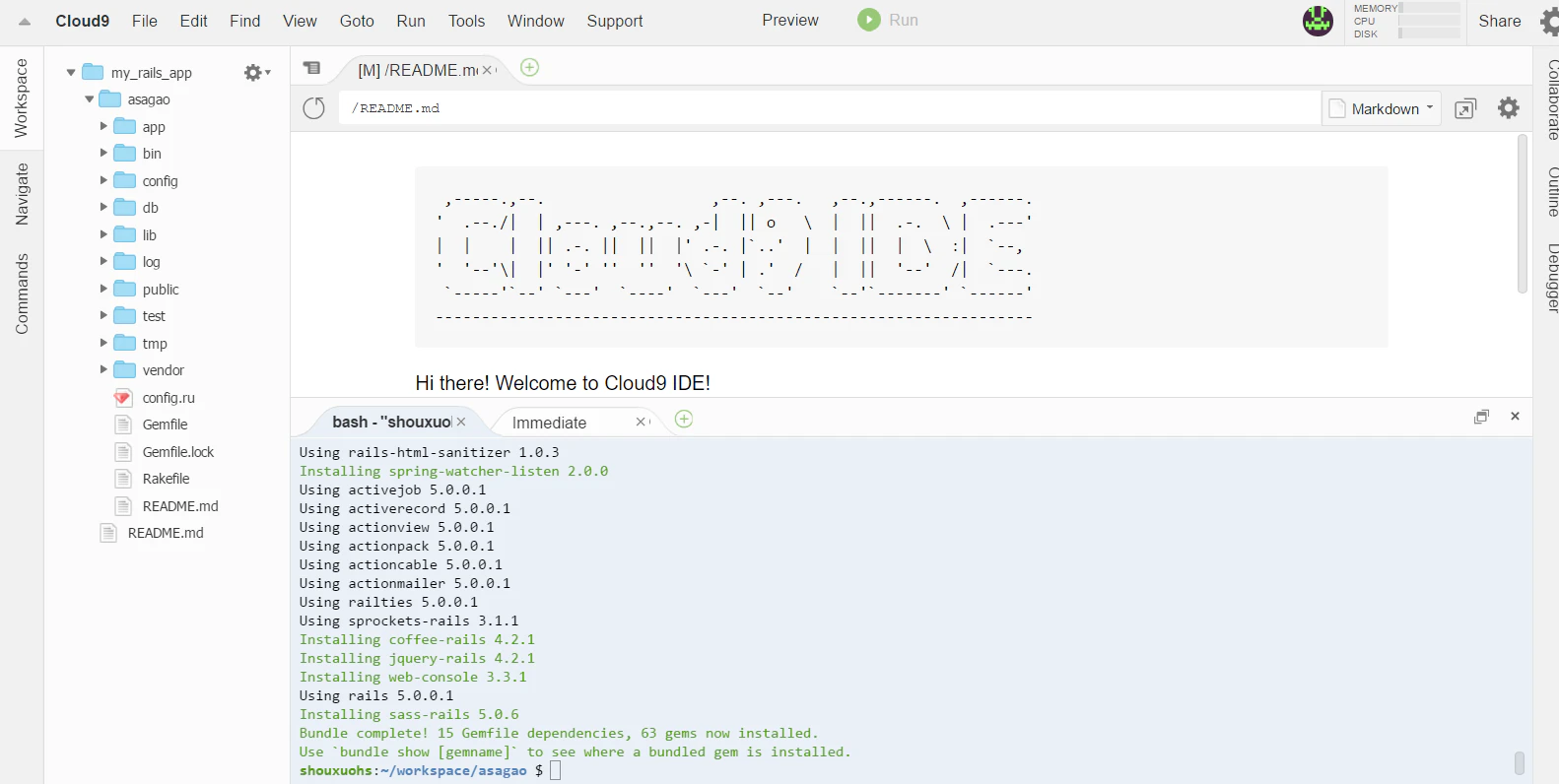The width and height of the screenshot is (1559, 784).
Task: Click the green Run play icon
Action: [x=868, y=20]
